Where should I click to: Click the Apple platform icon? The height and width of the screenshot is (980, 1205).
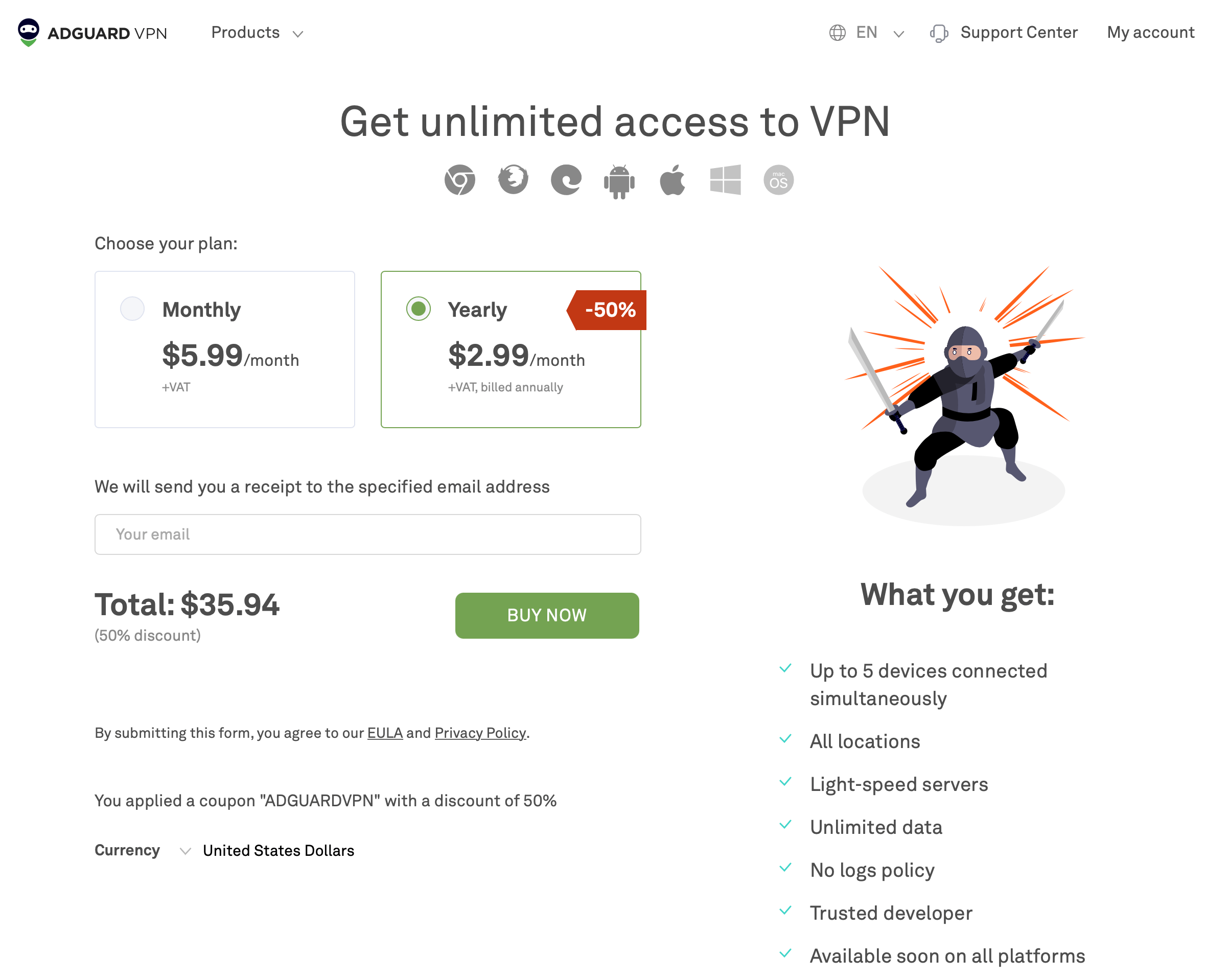(672, 179)
